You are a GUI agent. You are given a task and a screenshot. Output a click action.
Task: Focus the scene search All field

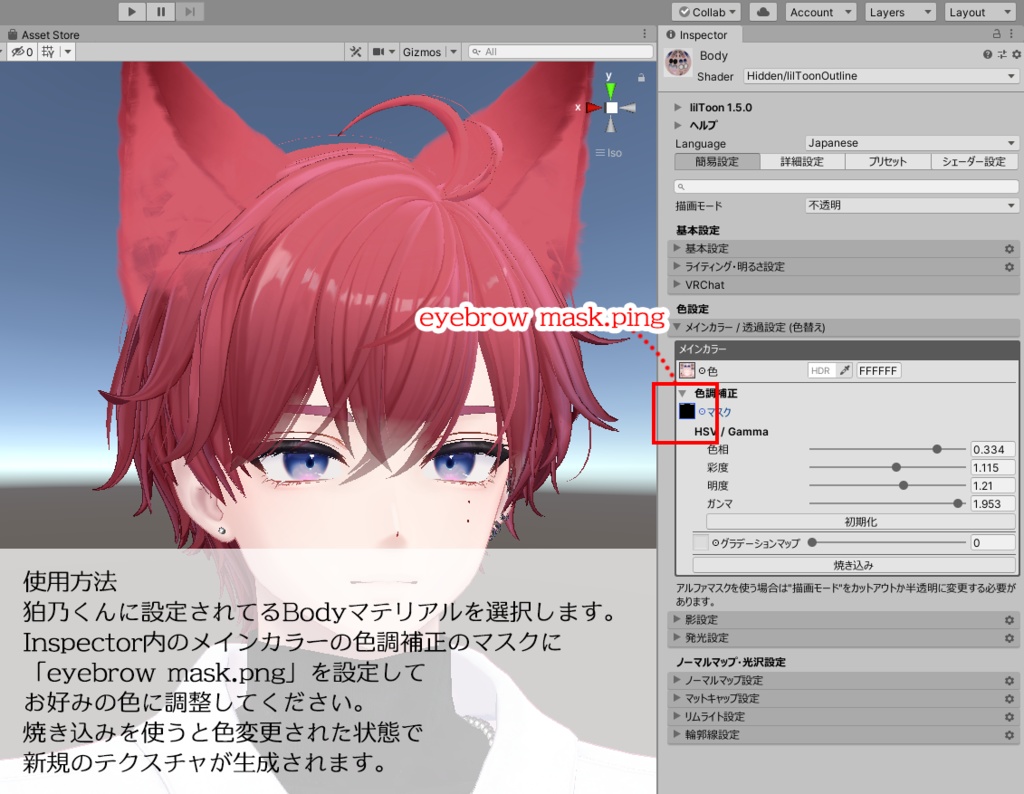click(x=561, y=52)
